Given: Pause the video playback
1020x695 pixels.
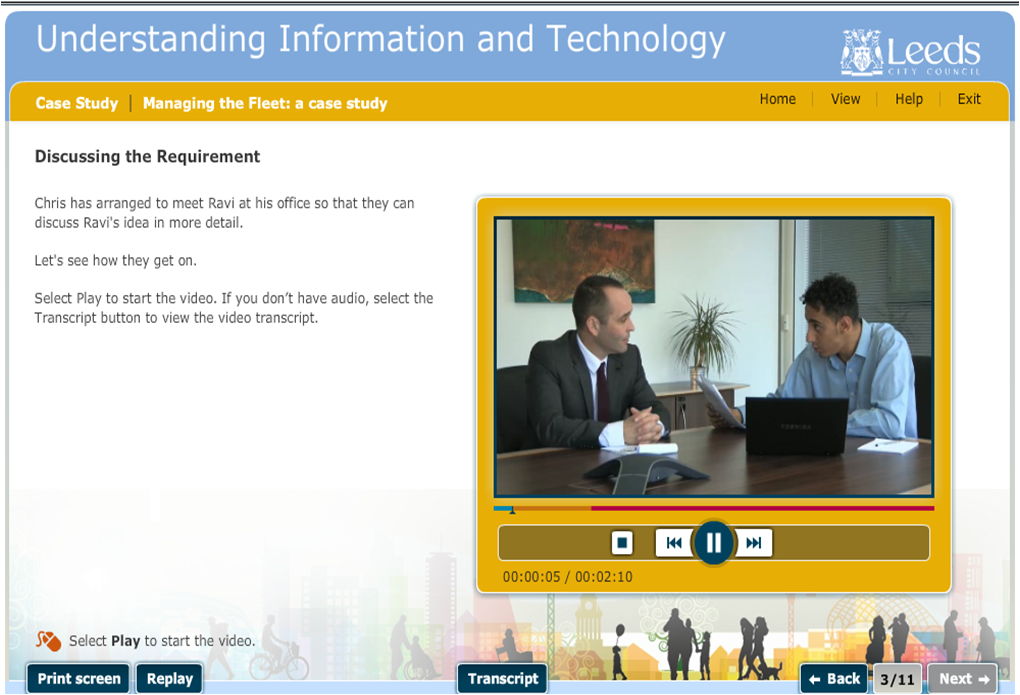Looking at the screenshot, I should click(x=712, y=543).
